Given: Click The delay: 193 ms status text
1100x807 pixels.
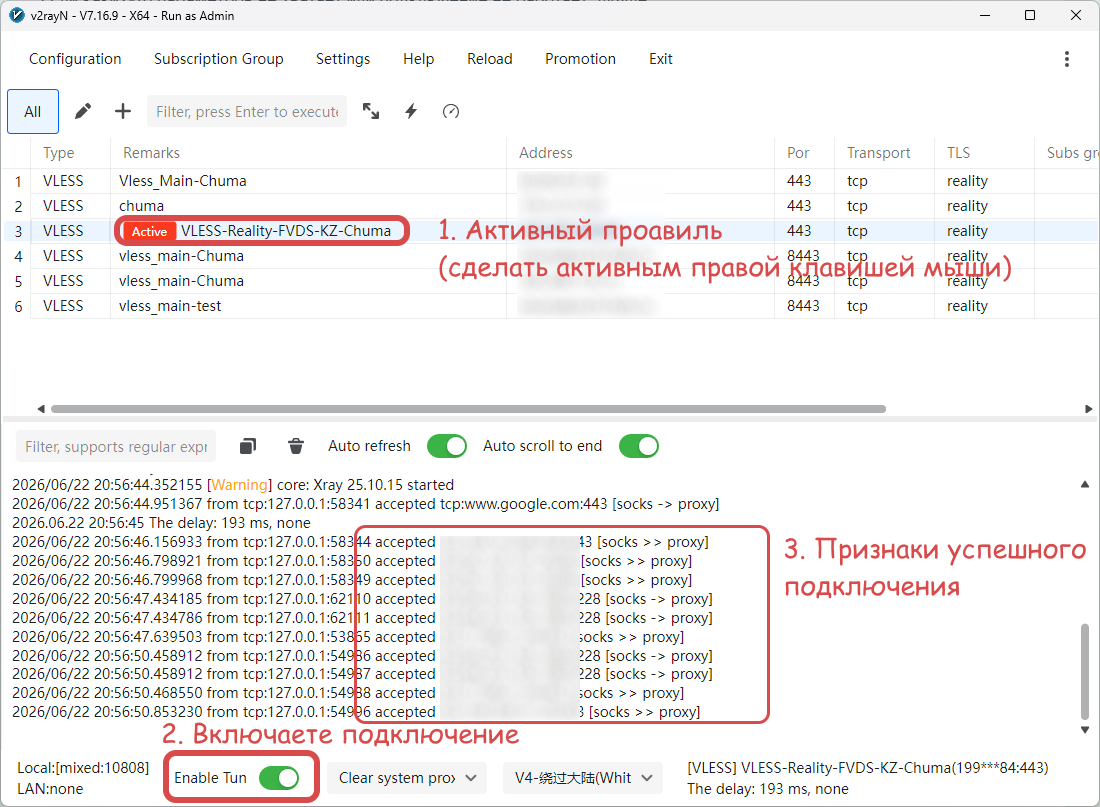Looking at the screenshot, I should [x=767, y=789].
